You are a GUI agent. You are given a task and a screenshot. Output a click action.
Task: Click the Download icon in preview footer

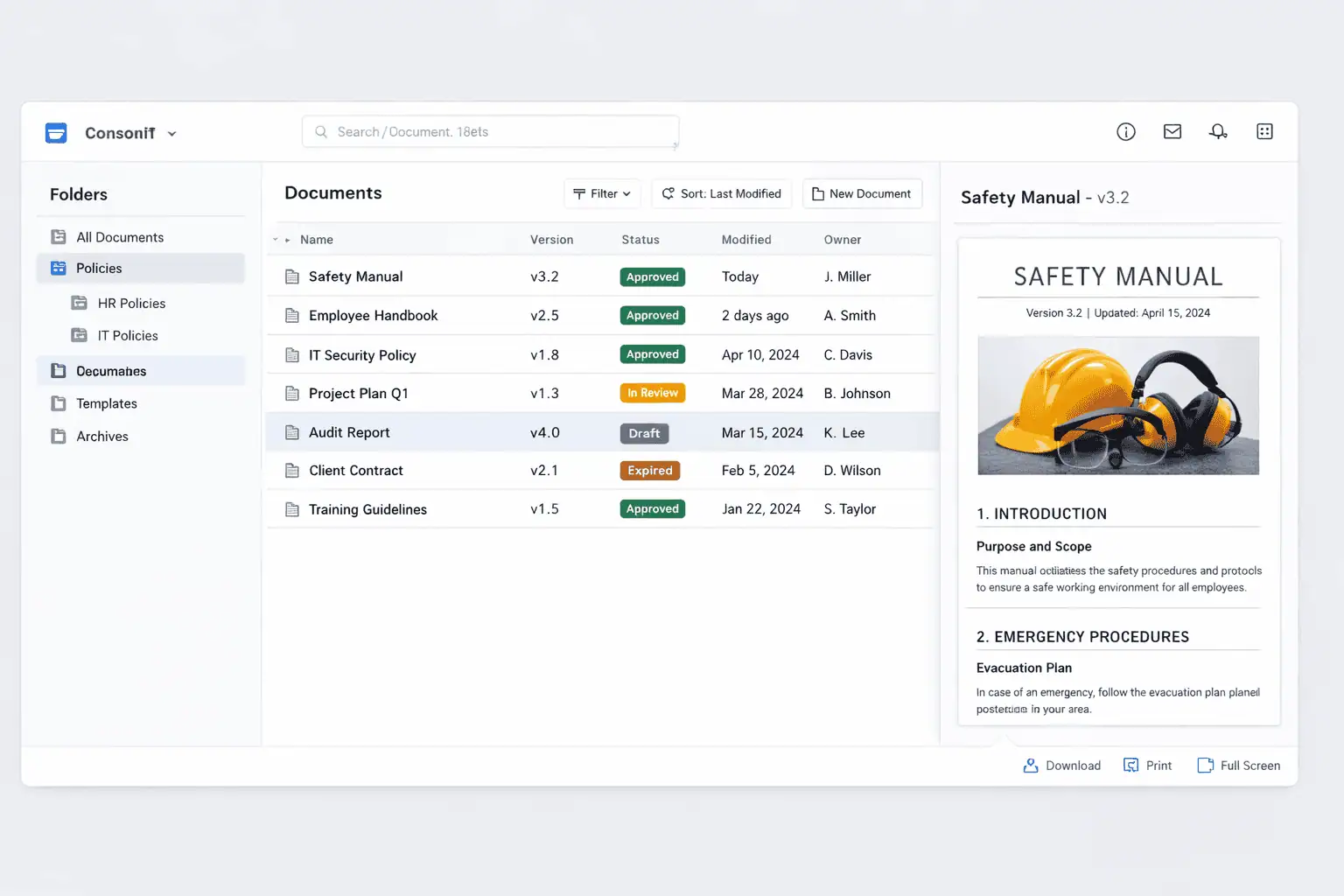tap(1031, 766)
